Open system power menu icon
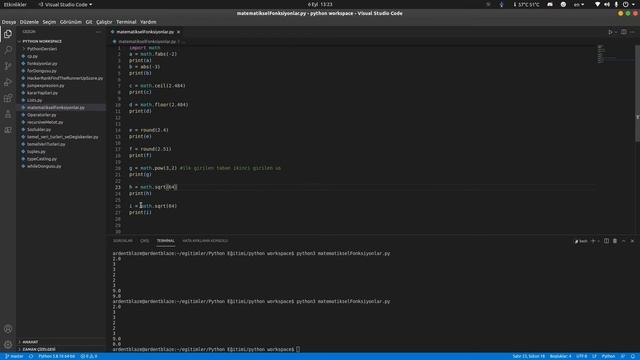Image resolution: width=640 pixels, height=360 pixels. [625, 4]
